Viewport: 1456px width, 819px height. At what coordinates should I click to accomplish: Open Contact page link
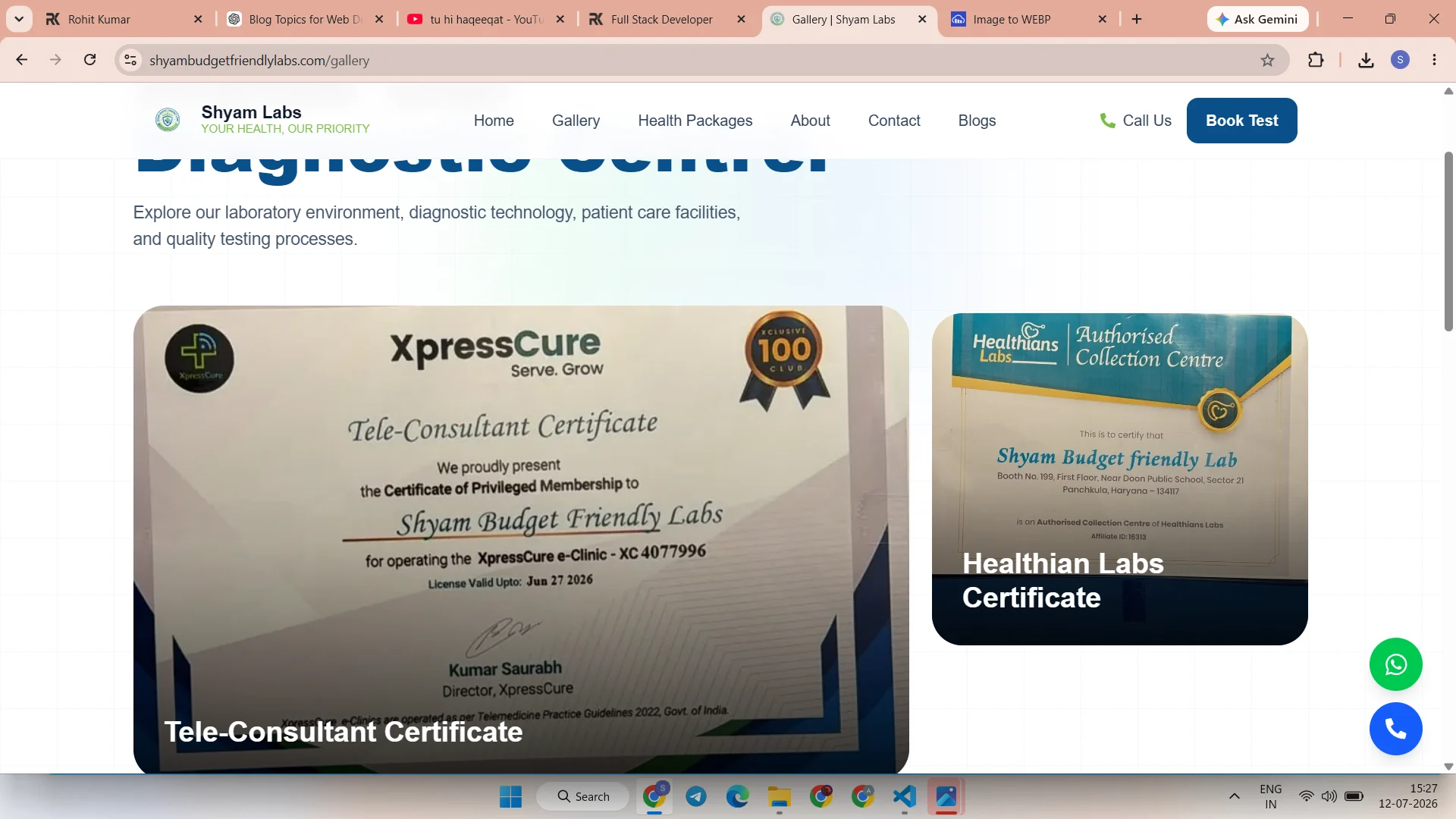tap(894, 121)
